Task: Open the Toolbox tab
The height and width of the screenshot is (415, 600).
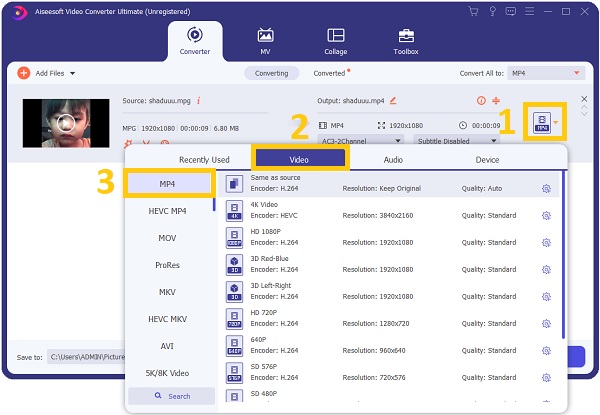Action: [406, 41]
